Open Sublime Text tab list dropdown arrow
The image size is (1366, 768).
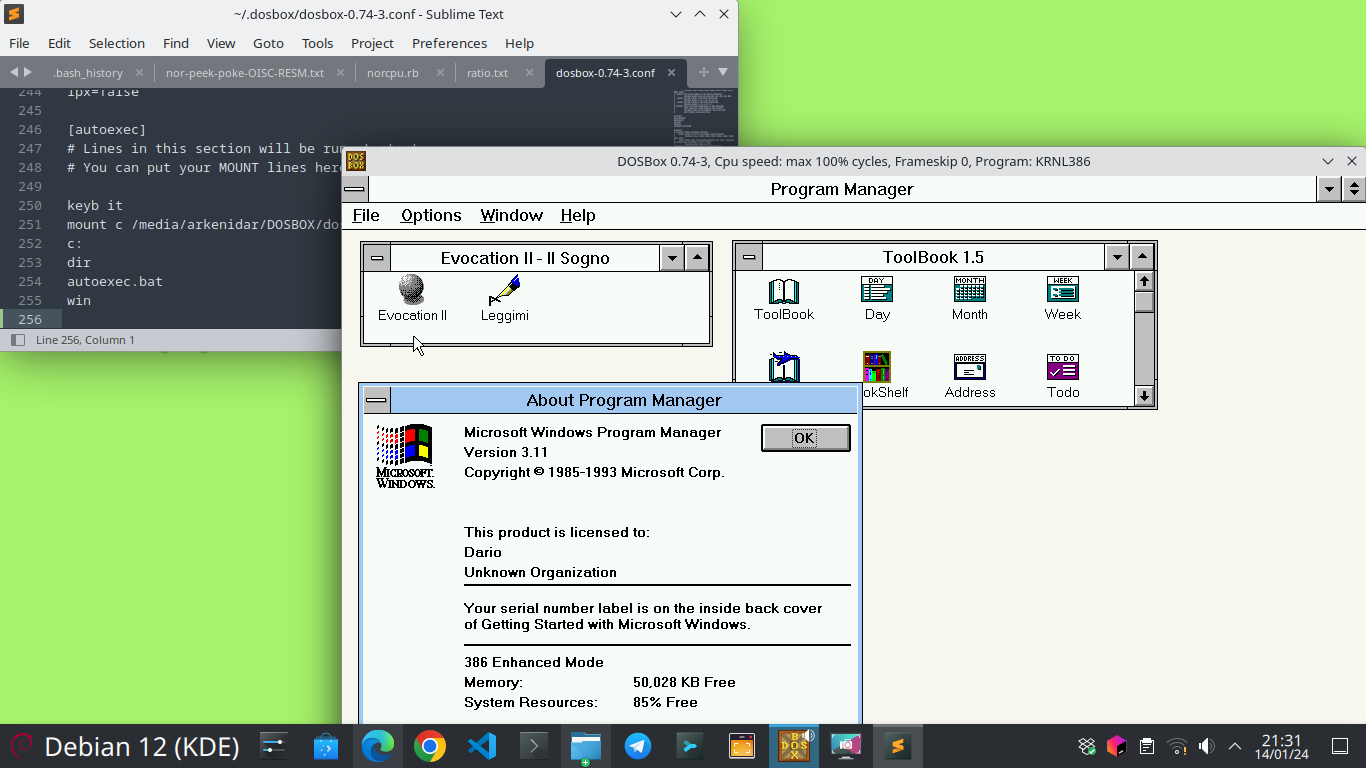point(723,72)
